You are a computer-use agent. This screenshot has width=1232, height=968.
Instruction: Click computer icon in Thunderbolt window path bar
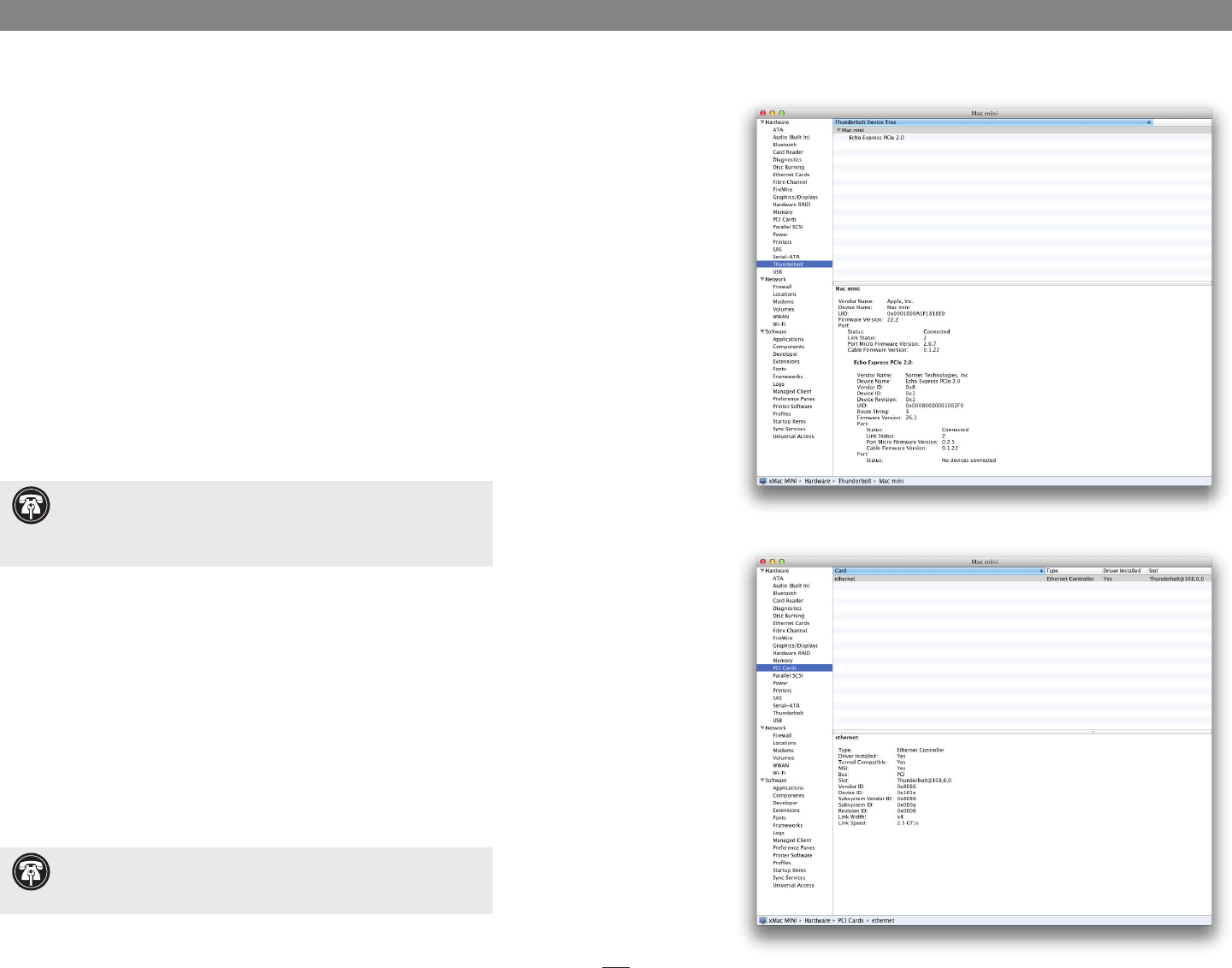click(x=763, y=481)
